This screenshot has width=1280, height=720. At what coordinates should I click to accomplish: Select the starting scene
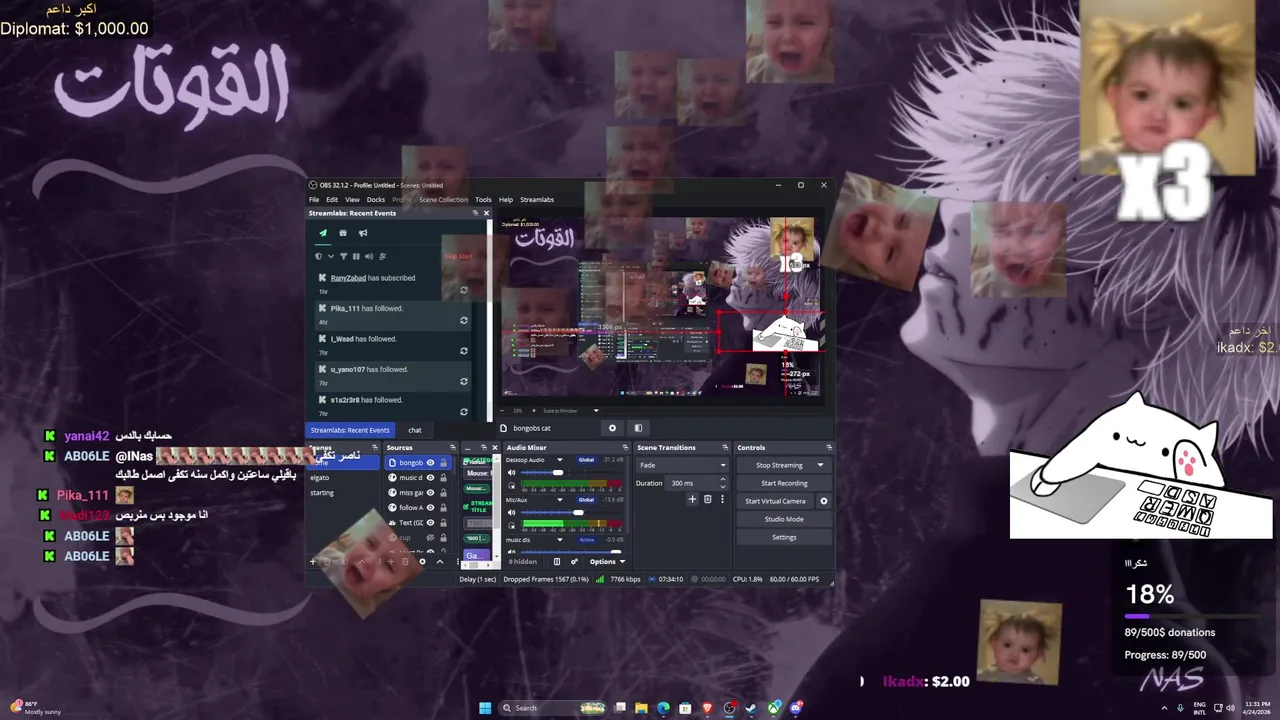343,493
